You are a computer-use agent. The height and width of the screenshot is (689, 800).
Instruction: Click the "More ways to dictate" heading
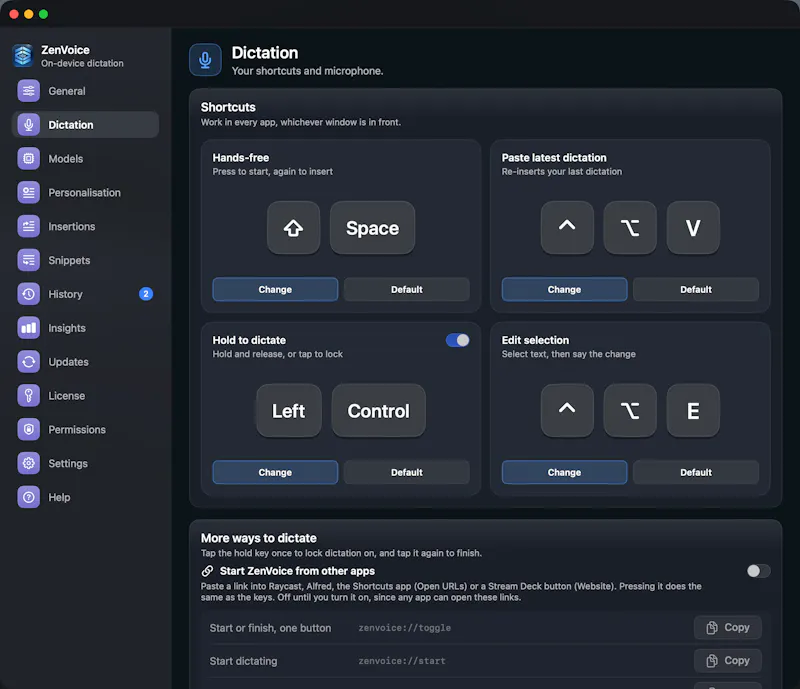[259, 538]
